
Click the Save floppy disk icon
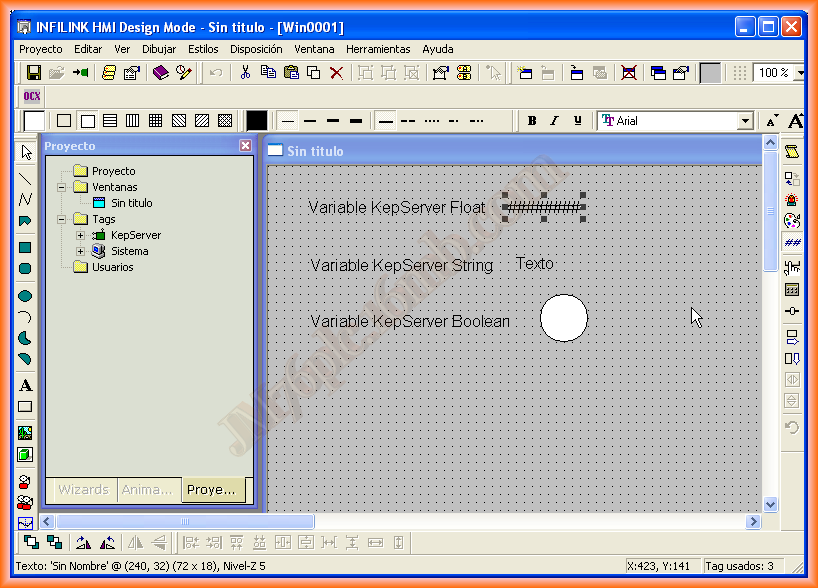click(33, 73)
